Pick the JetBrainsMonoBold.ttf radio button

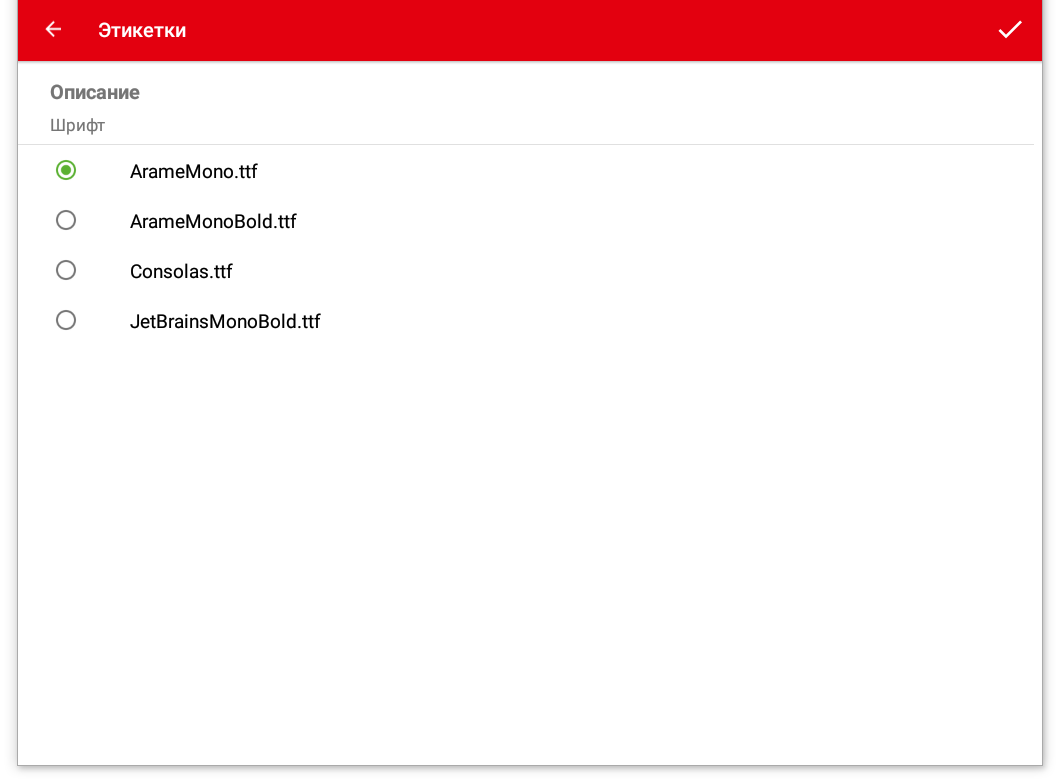coord(66,321)
